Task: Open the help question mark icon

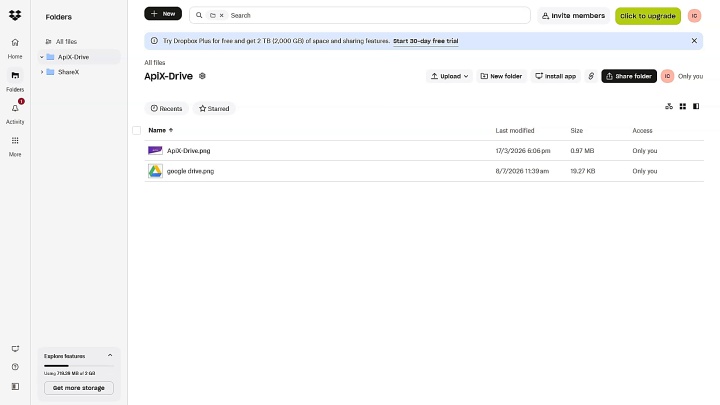Action: click(x=15, y=367)
